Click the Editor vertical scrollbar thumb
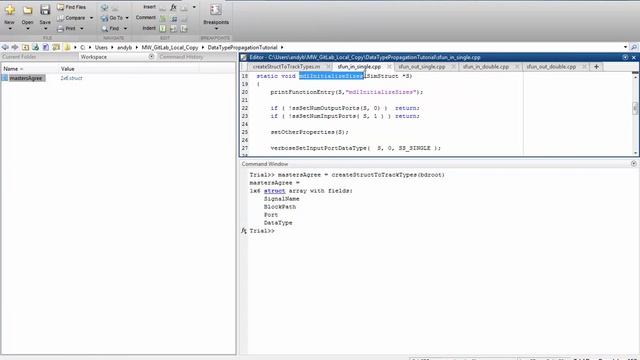Image resolution: width=640 pixels, height=360 pixels. [x=635, y=108]
